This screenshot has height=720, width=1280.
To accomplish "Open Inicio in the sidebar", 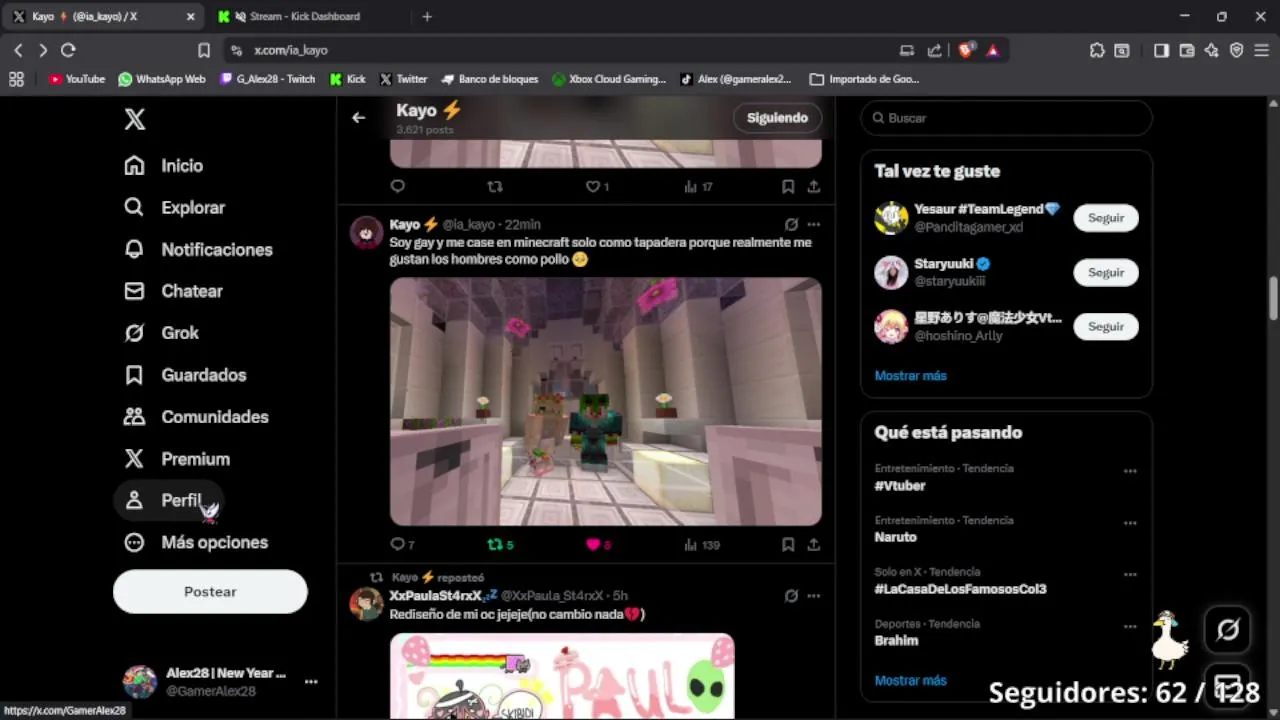I will coord(163,166).
